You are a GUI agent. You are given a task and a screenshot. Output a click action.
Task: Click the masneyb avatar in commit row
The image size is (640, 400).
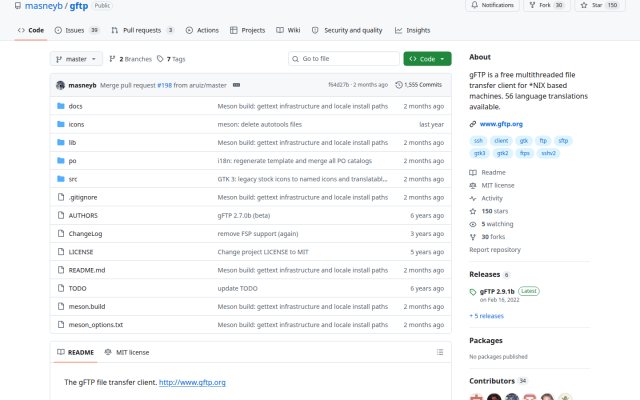click(60, 85)
